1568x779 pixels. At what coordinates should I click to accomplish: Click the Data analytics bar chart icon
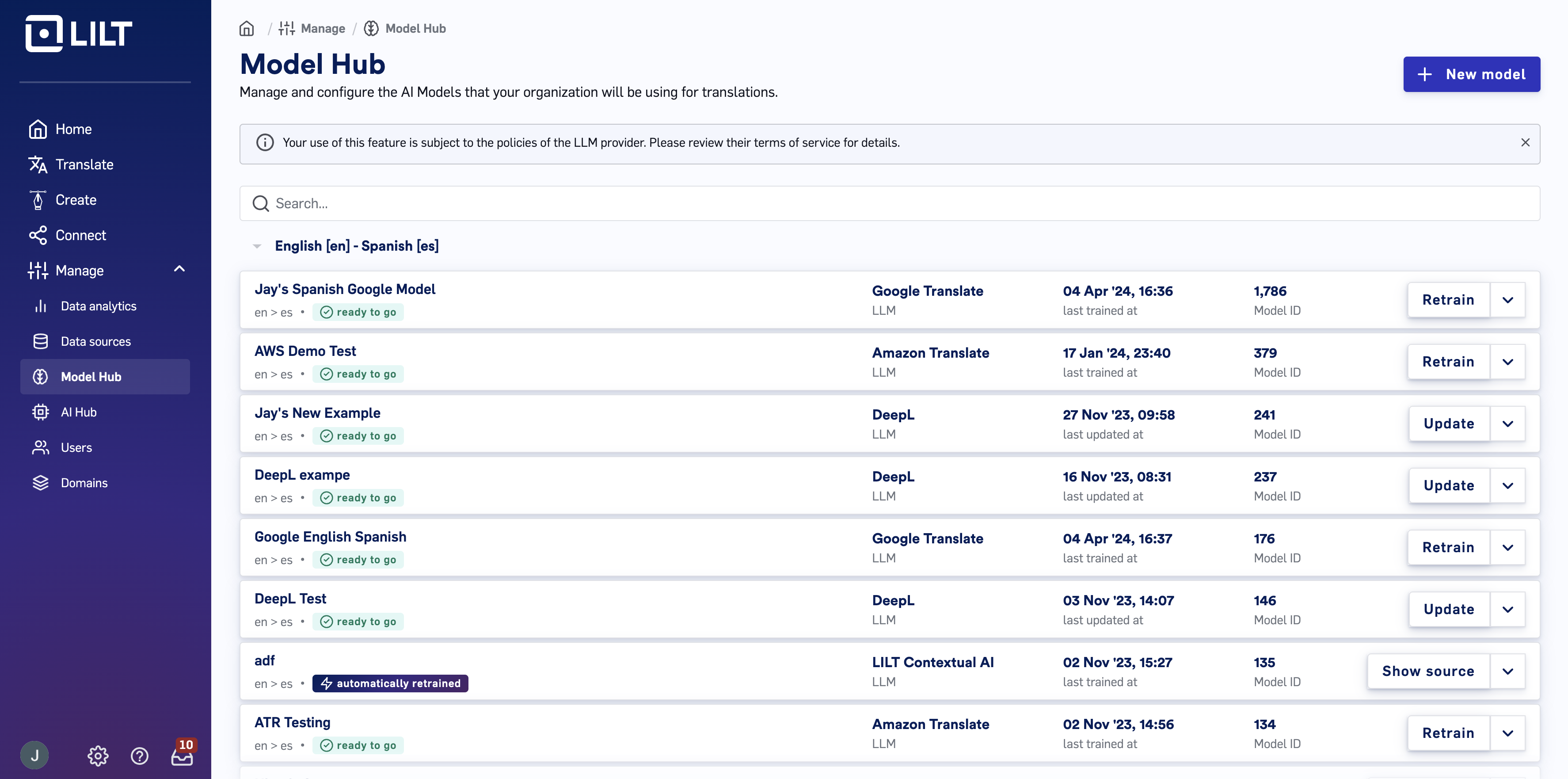pyautogui.click(x=41, y=306)
